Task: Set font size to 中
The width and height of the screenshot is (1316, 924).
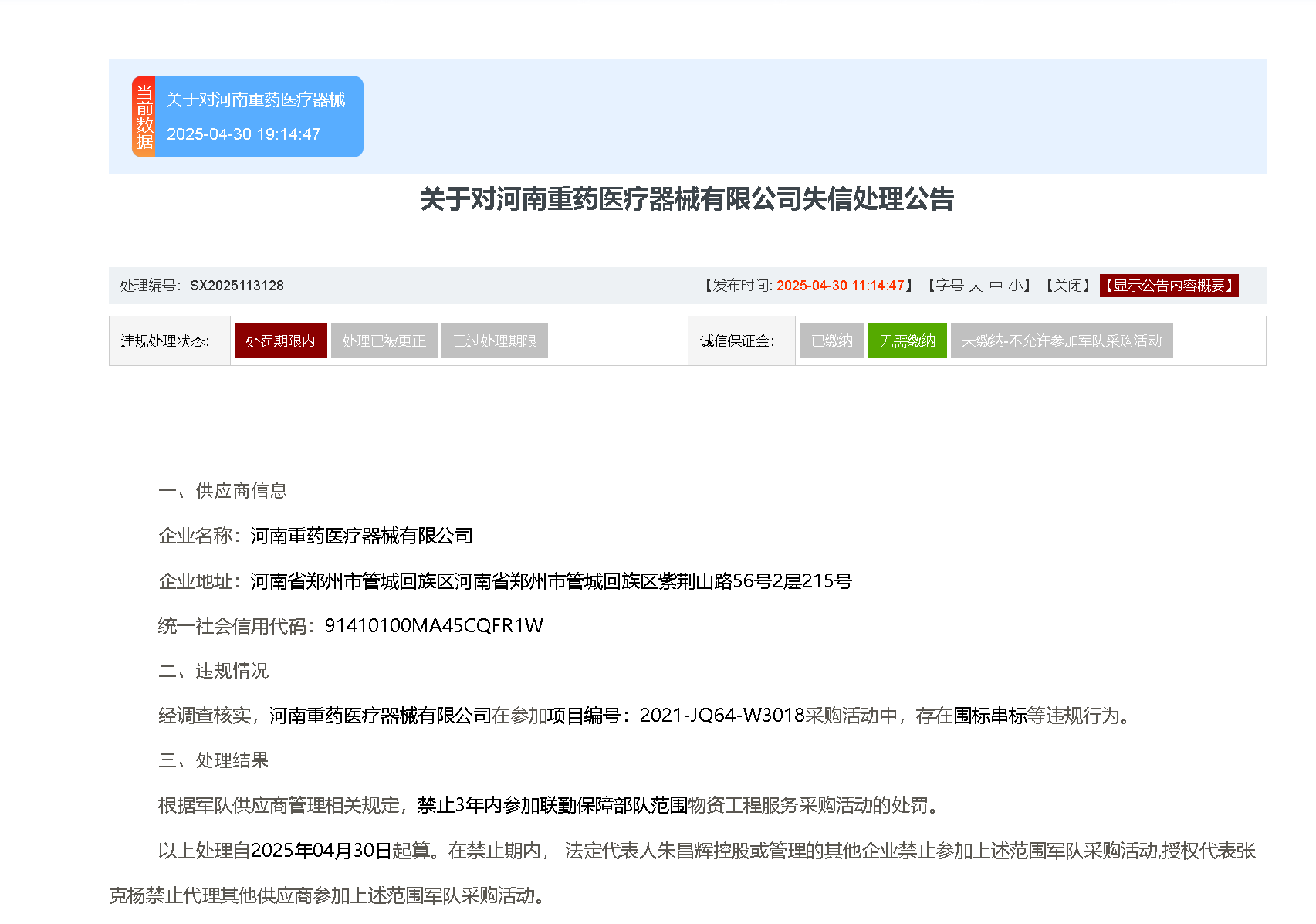Action: [x=996, y=286]
